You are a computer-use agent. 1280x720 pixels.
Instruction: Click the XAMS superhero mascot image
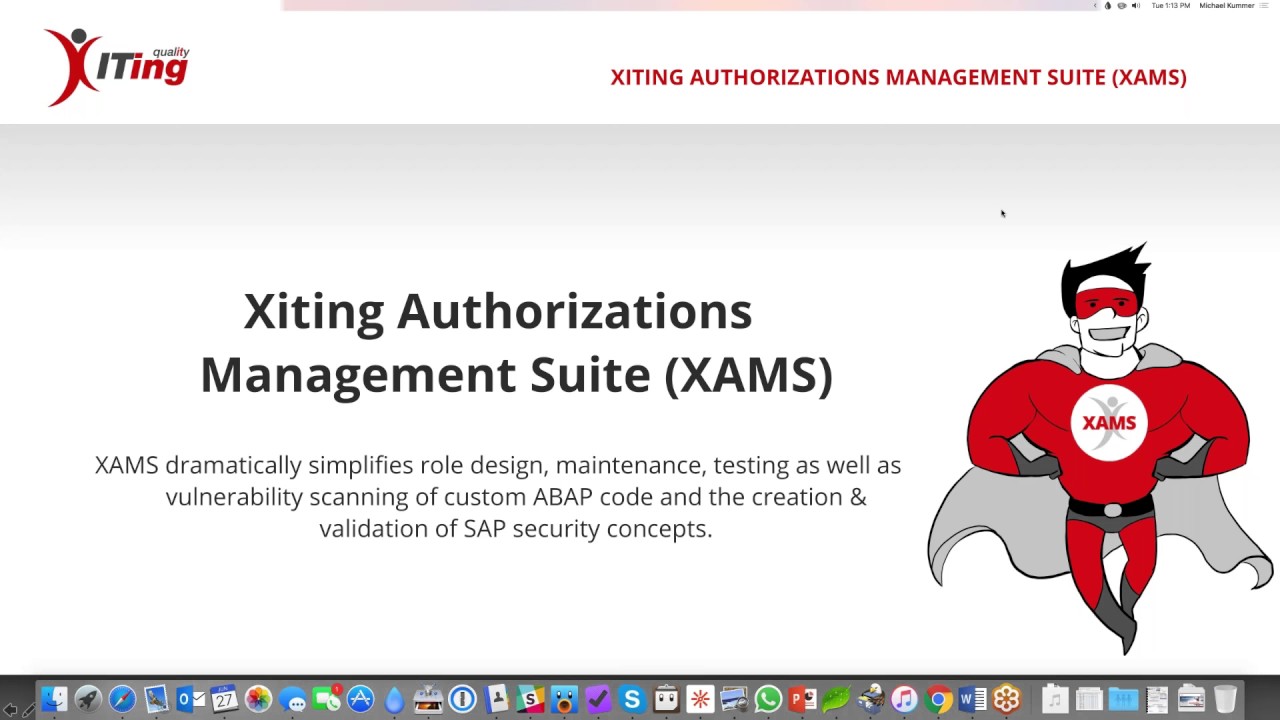(x=1100, y=448)
